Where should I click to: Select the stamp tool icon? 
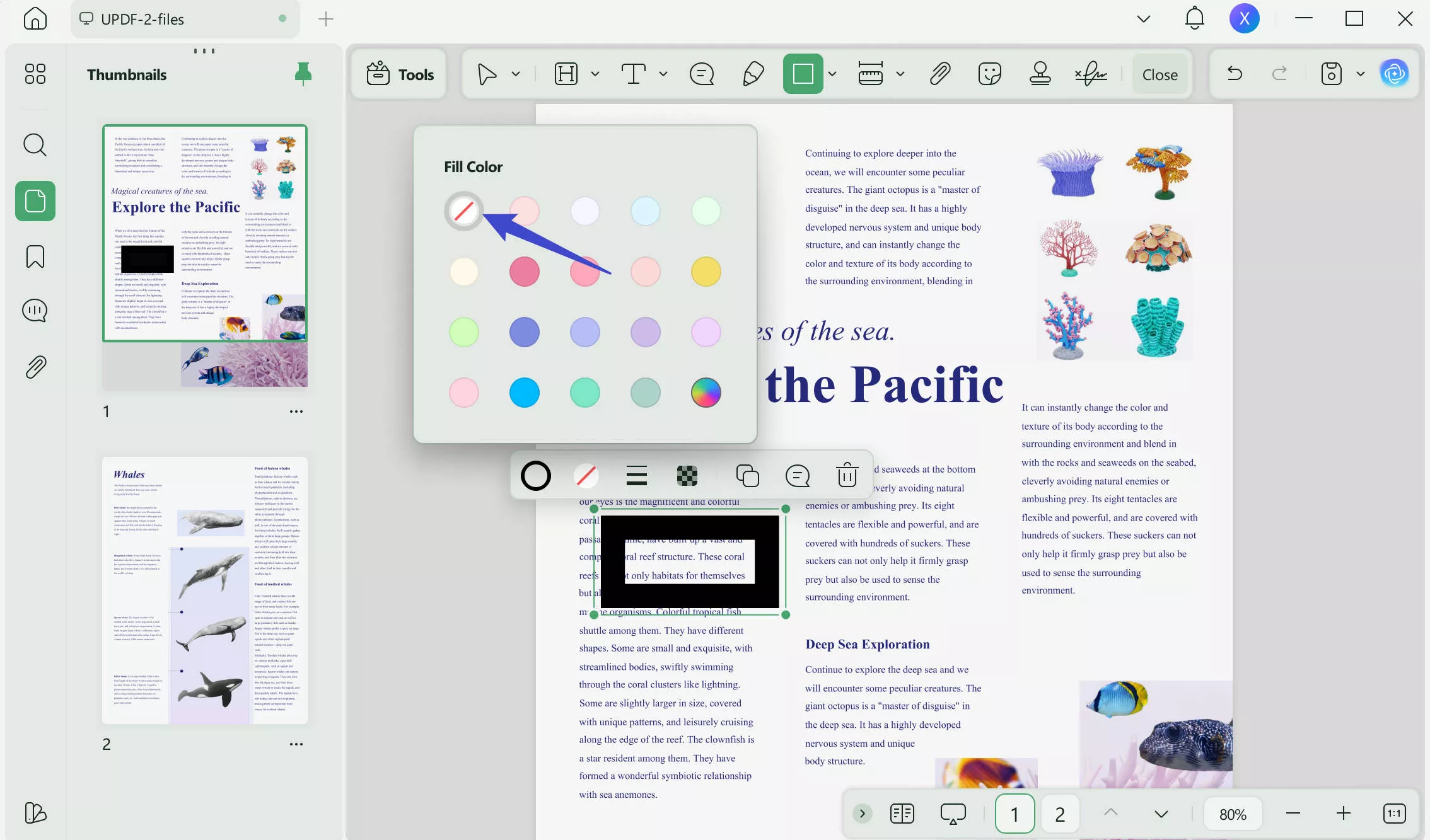pyautogui.click(x=1040, y=74)
